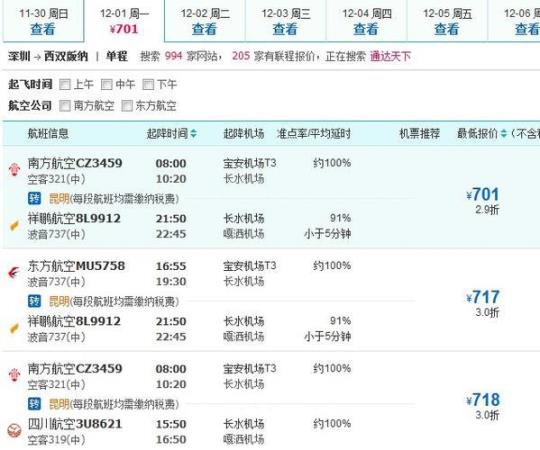Filter by 东方航空 airline checkbox
The image size is (540, 450).
127,106
